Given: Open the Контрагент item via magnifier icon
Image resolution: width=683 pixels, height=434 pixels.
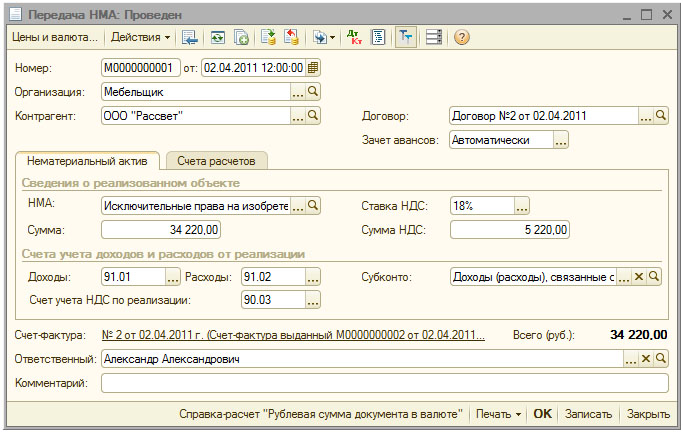Looking at the screenshot, I should click(x=313, y=115).
